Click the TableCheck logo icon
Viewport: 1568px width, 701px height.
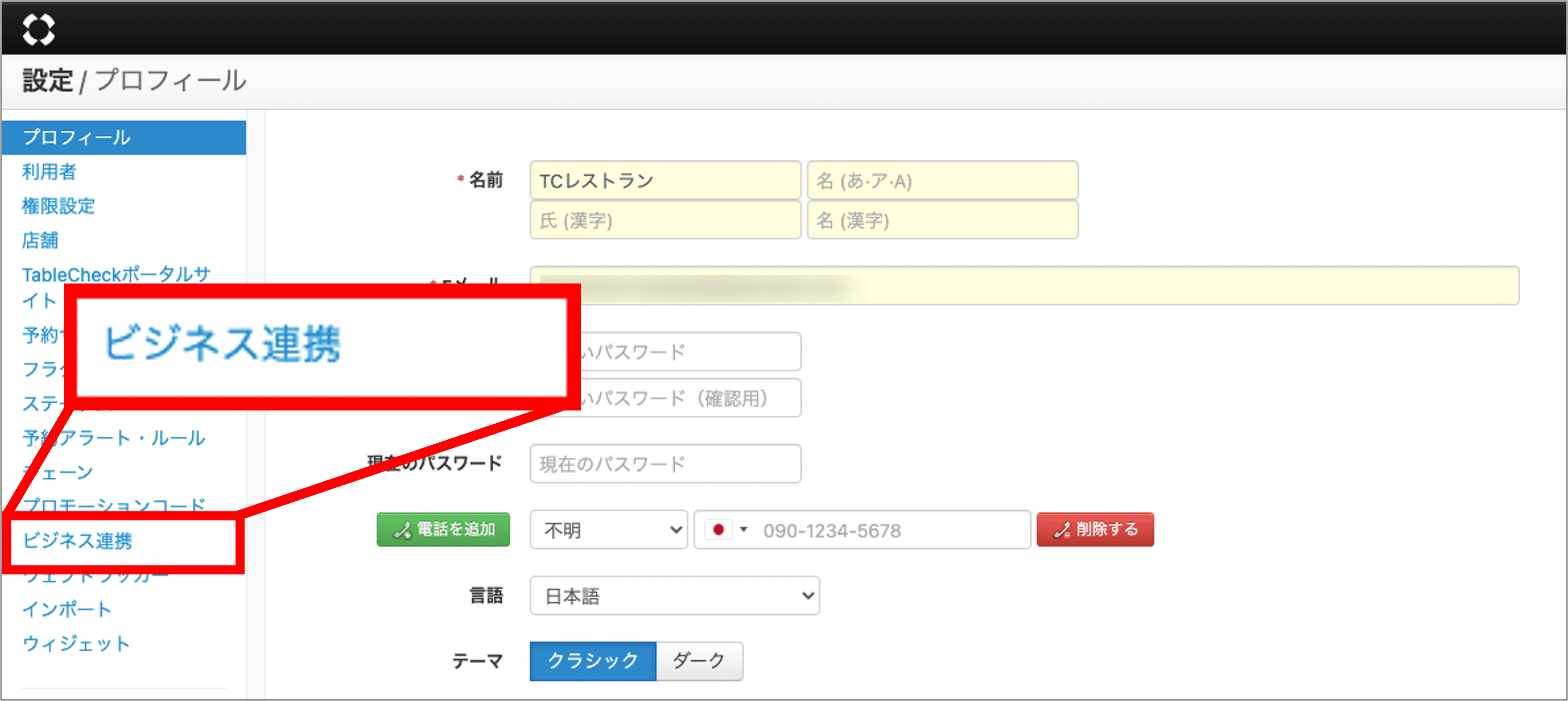coord(38,29)
